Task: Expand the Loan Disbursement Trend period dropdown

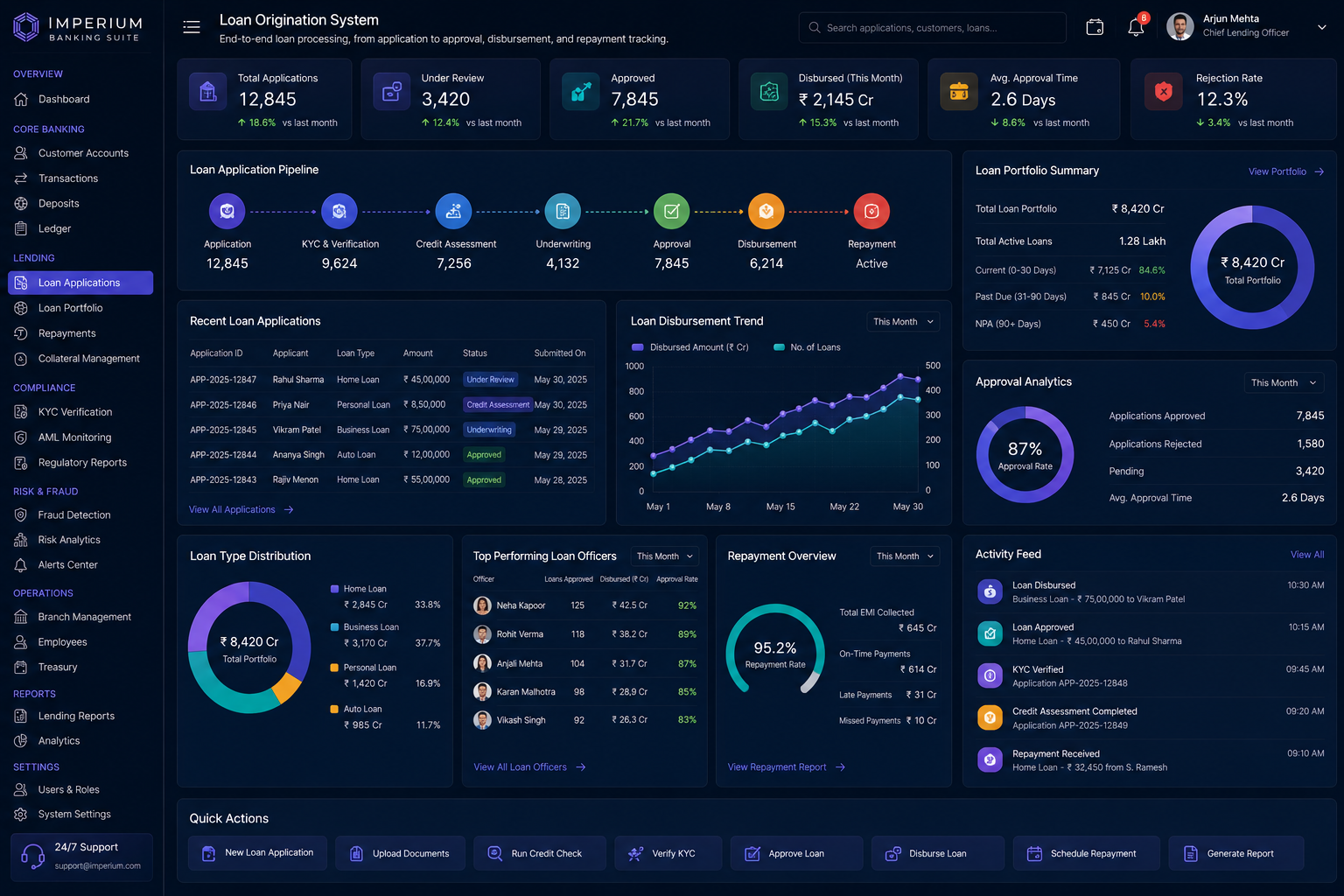Action: pos(903,322)
